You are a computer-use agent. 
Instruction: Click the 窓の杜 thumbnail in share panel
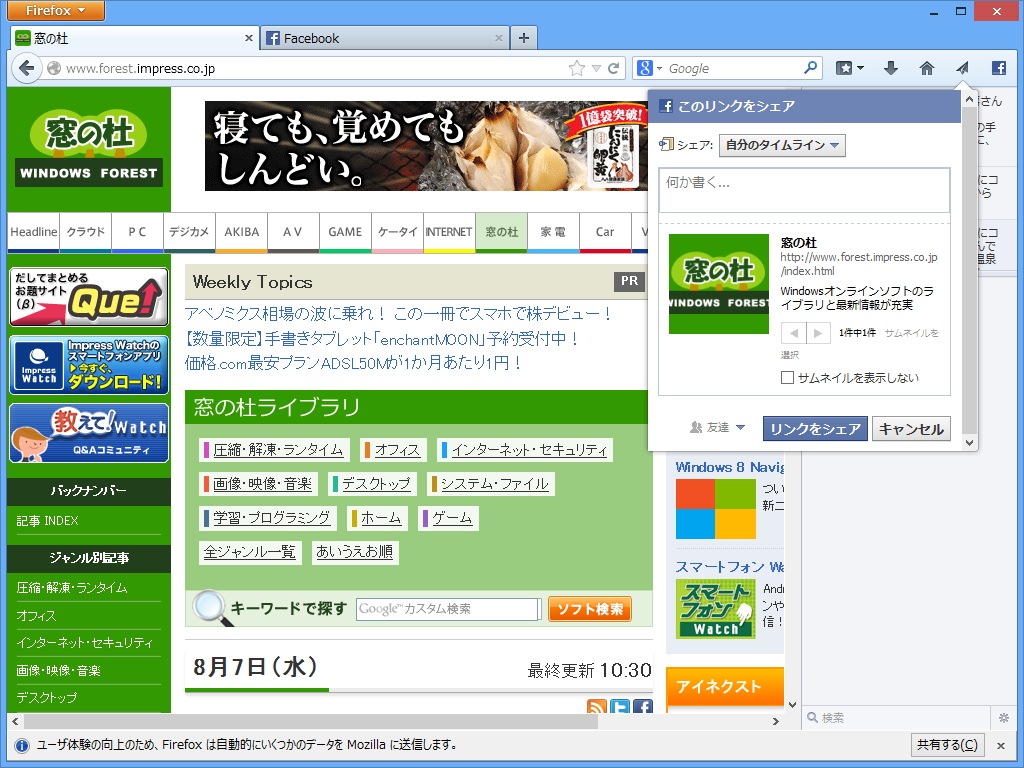click(x=718, y=284)
